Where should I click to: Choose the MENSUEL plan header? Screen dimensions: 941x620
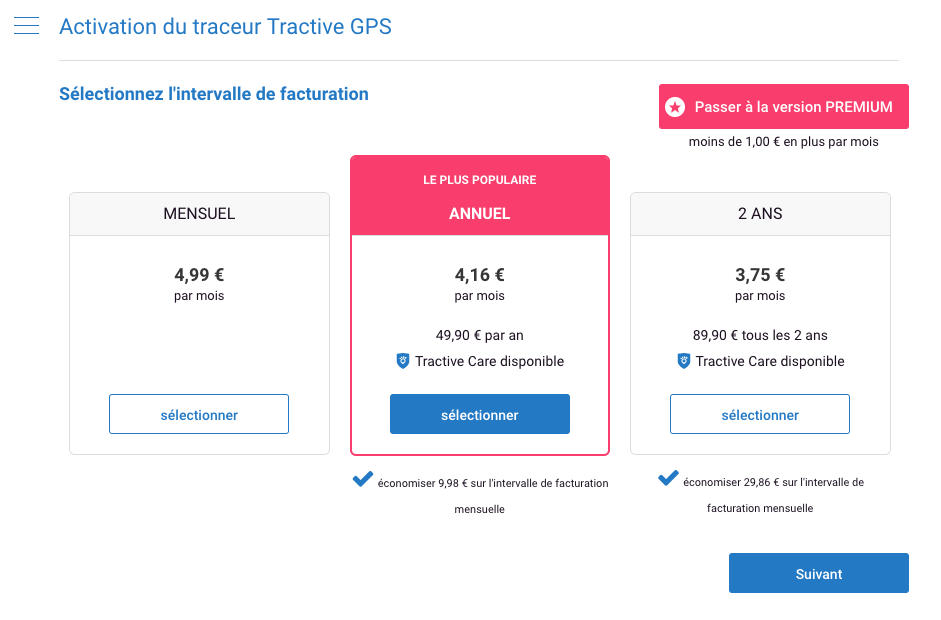[x=199, y=214]
